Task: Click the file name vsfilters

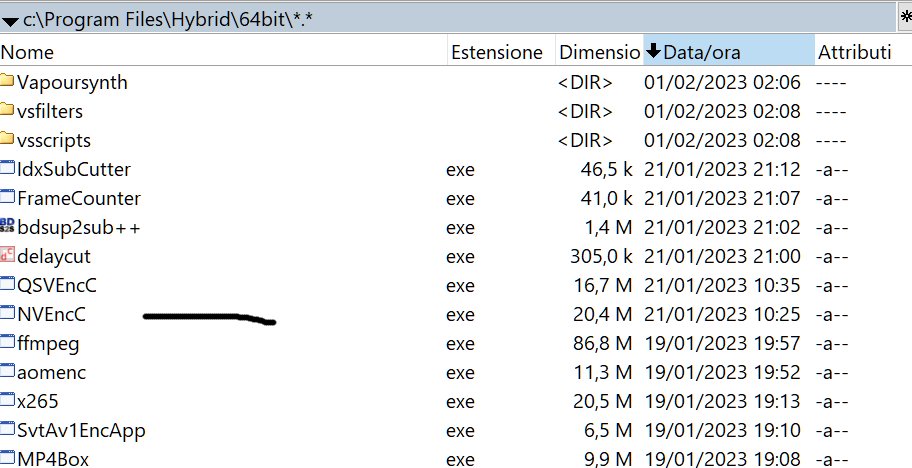Action: [x=50, y=111]
